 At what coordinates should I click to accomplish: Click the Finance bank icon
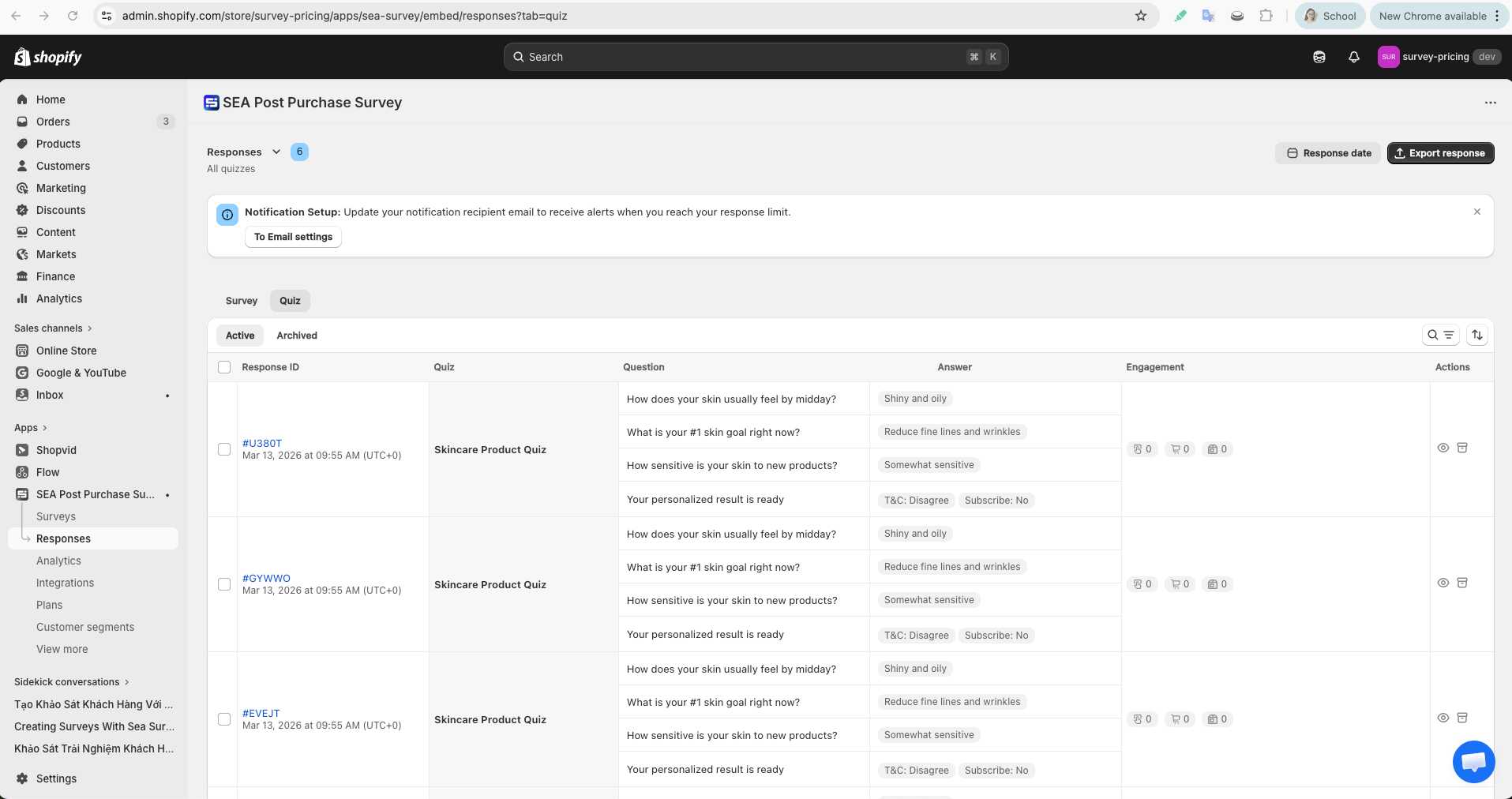coord(22,276)
